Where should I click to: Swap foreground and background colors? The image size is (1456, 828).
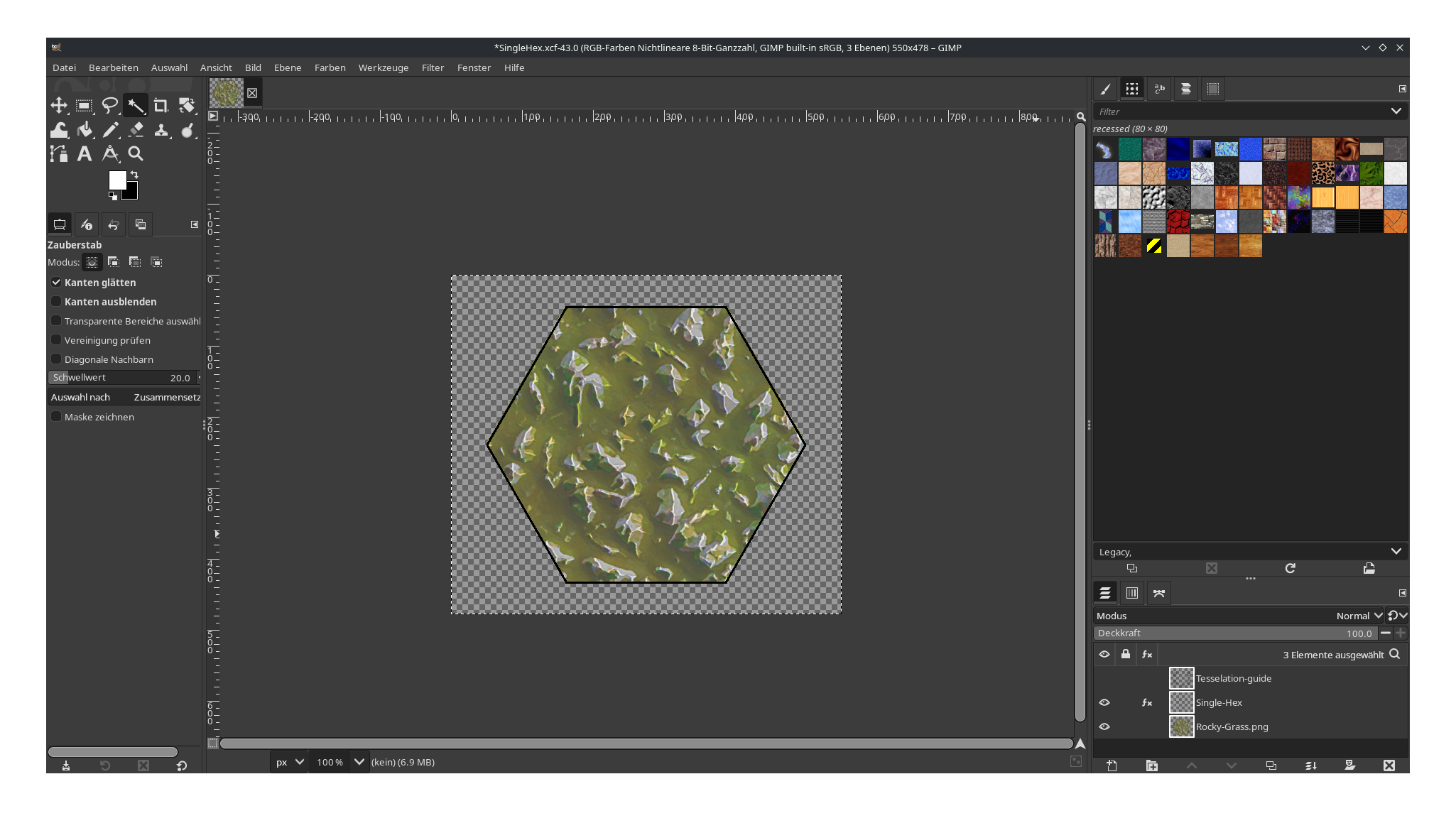coord(134,175)
